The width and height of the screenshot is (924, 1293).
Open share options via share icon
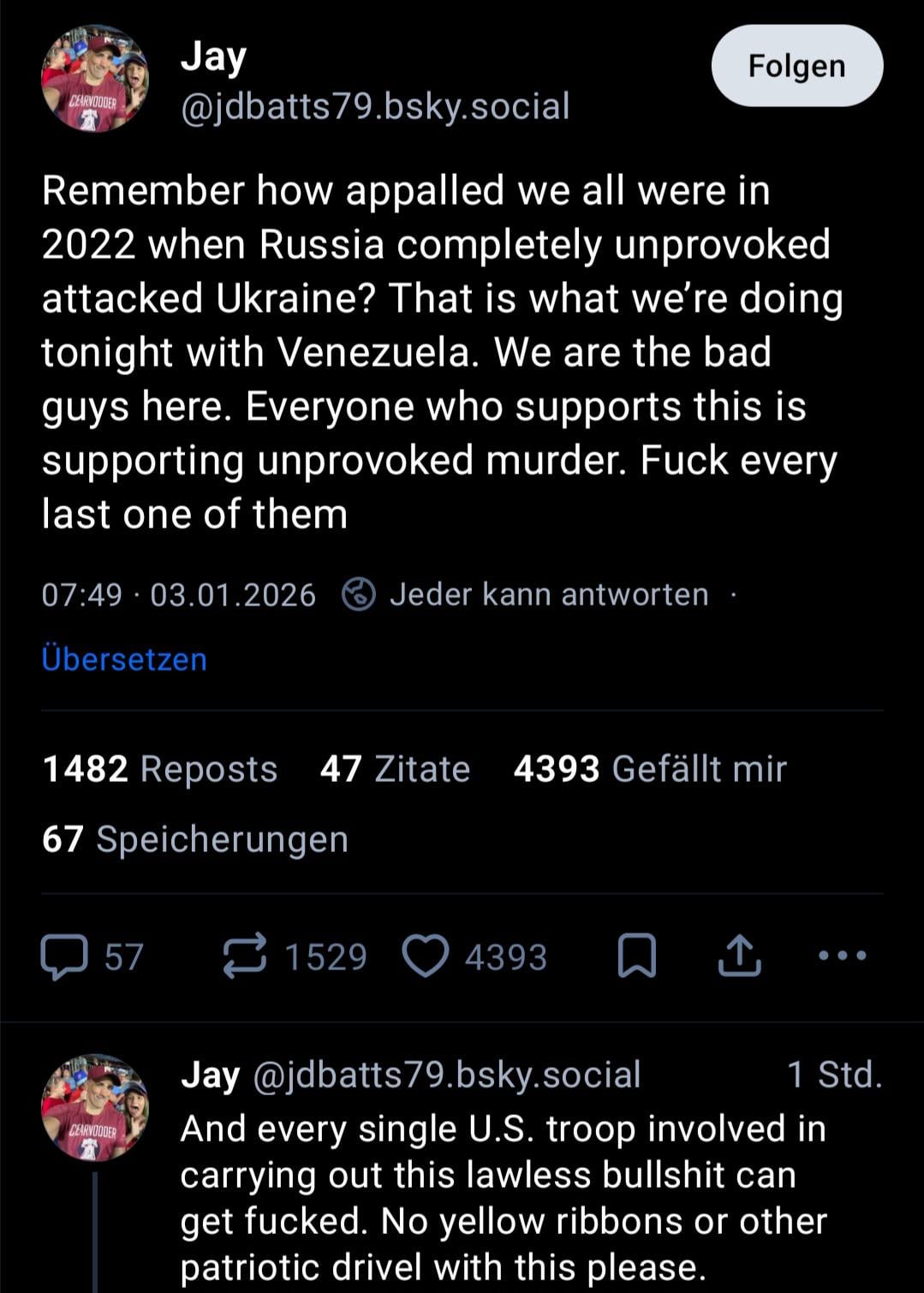pos(739,956)
